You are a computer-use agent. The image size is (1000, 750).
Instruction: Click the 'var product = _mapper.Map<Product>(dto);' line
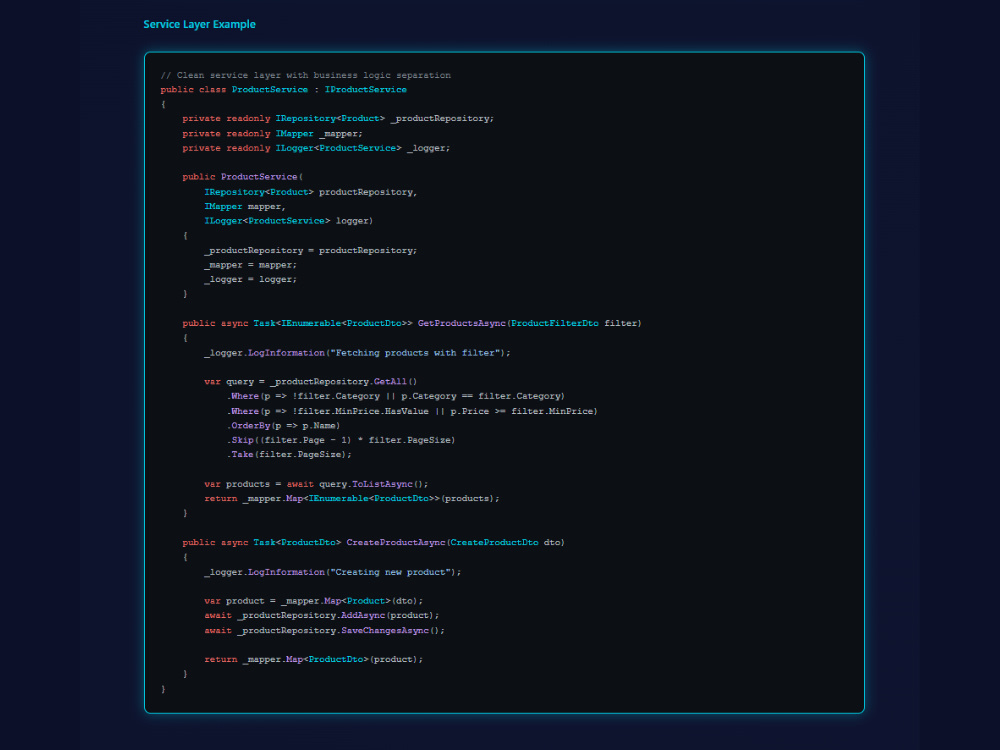pyautogui.click(x=313, y=601)
